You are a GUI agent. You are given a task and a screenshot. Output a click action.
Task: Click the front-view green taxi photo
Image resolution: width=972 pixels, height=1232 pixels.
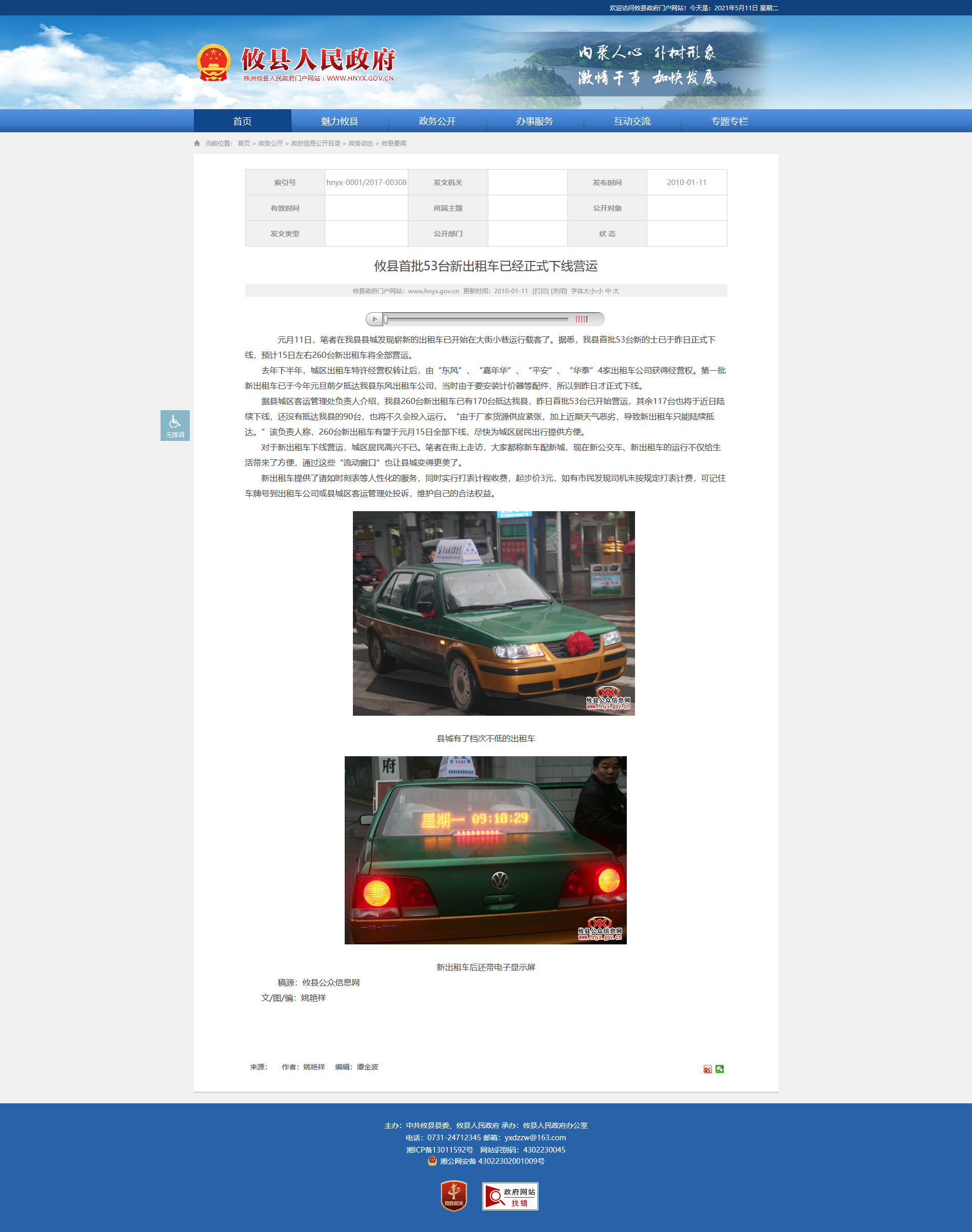coord(493,613)
